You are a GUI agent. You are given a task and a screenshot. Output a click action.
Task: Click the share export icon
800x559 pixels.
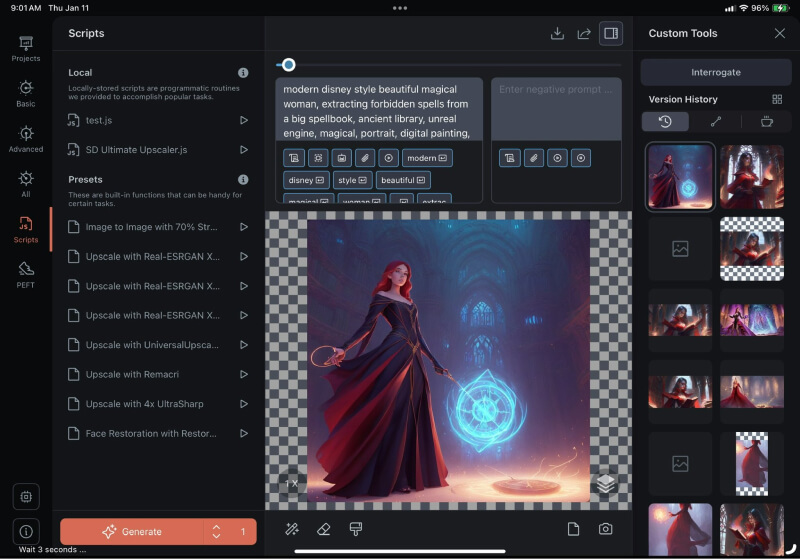(584, 33)
